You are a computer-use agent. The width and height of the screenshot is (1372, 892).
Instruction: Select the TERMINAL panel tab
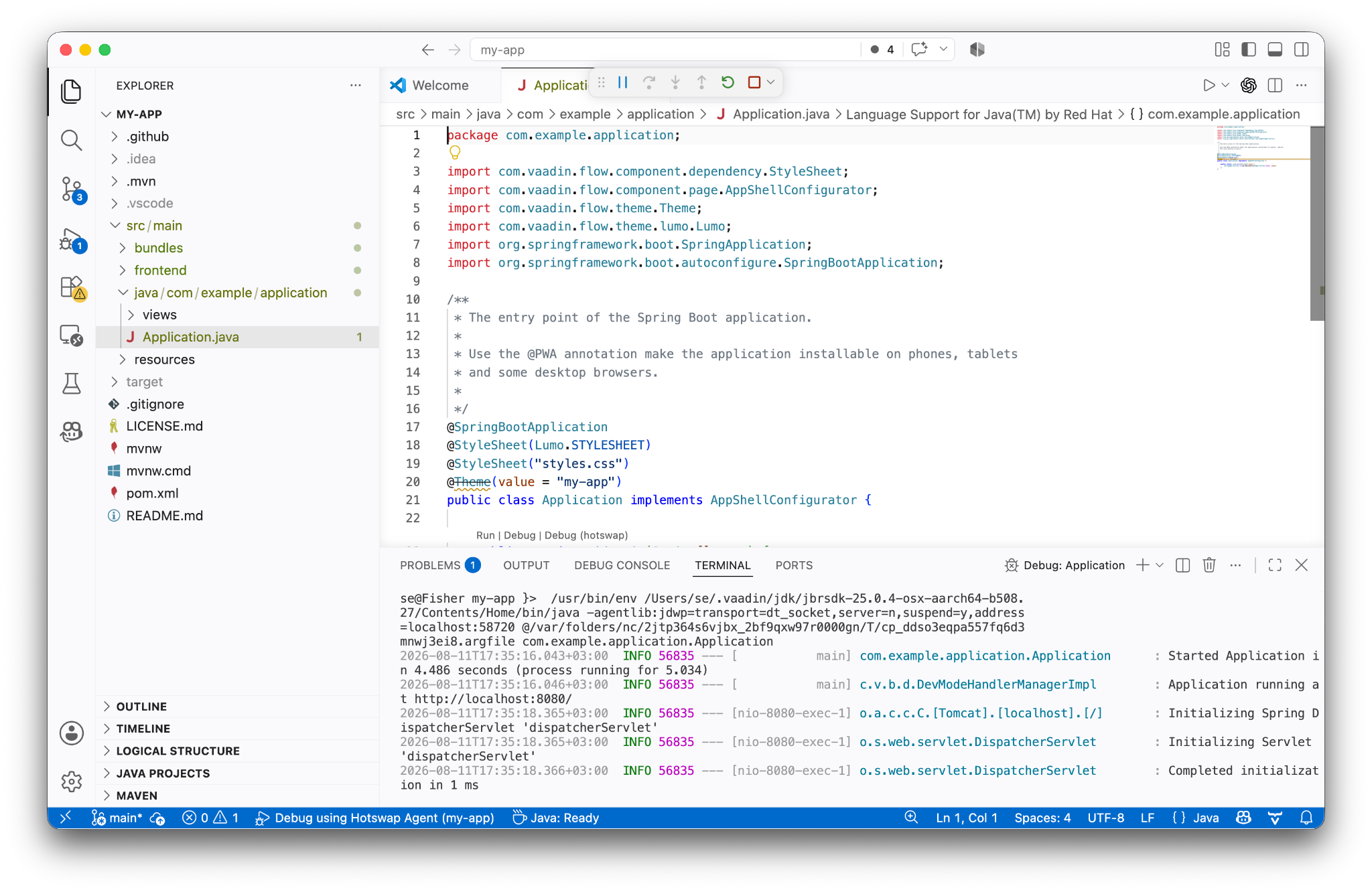(x=722, y=565)
